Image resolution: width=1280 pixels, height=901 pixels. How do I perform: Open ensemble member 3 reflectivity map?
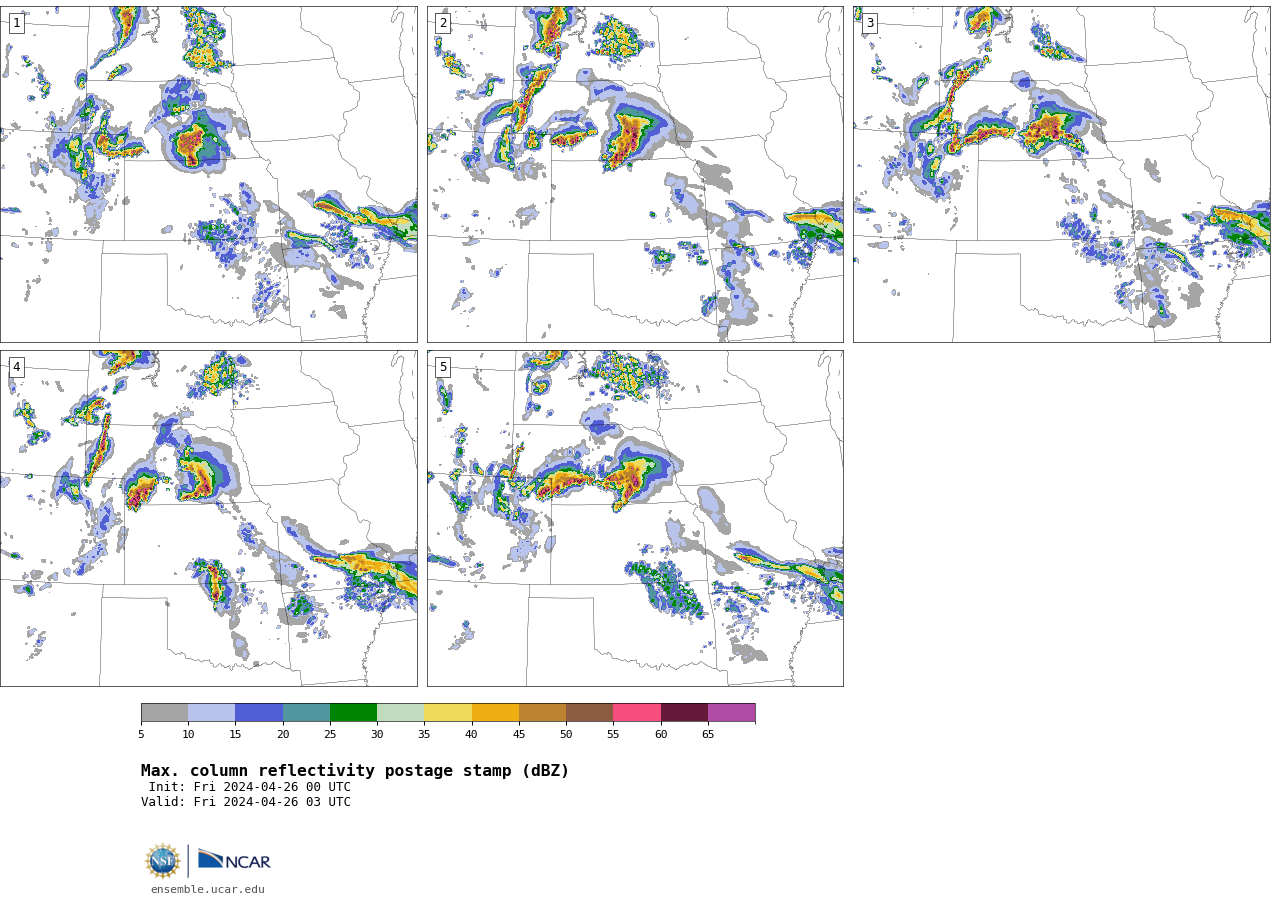tap(1061, 174)
